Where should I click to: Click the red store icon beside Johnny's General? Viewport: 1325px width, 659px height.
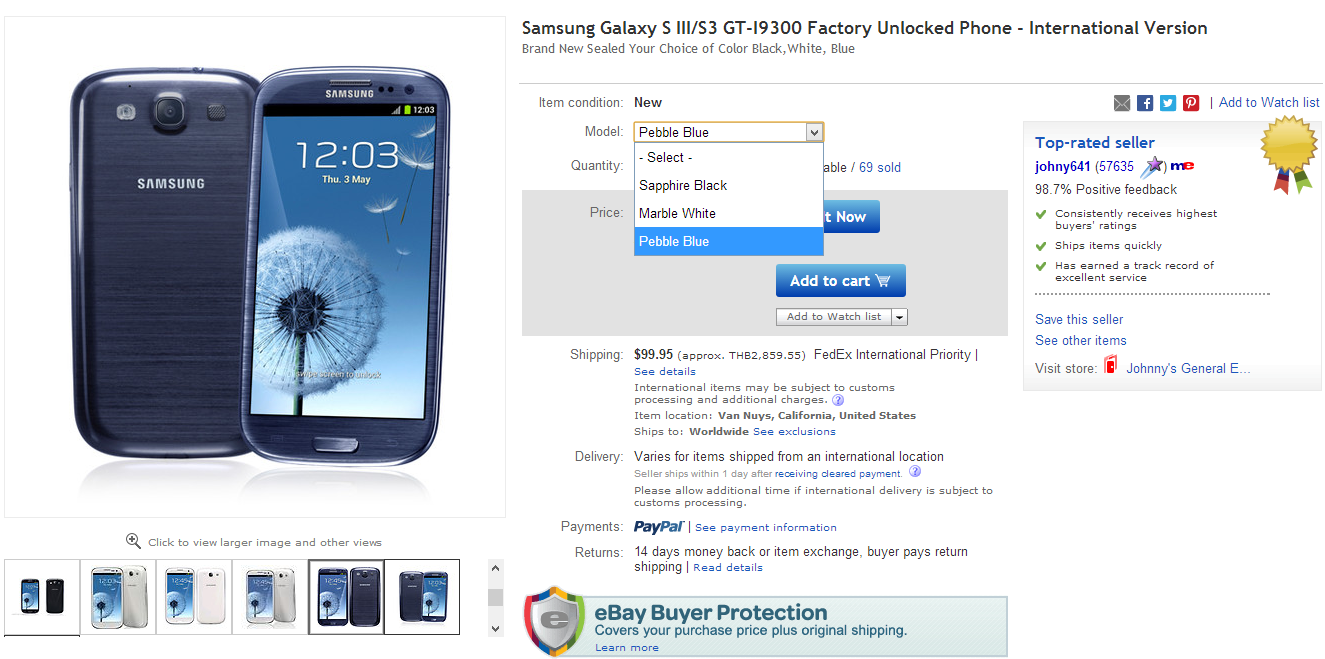click(x=1110, y=367)
